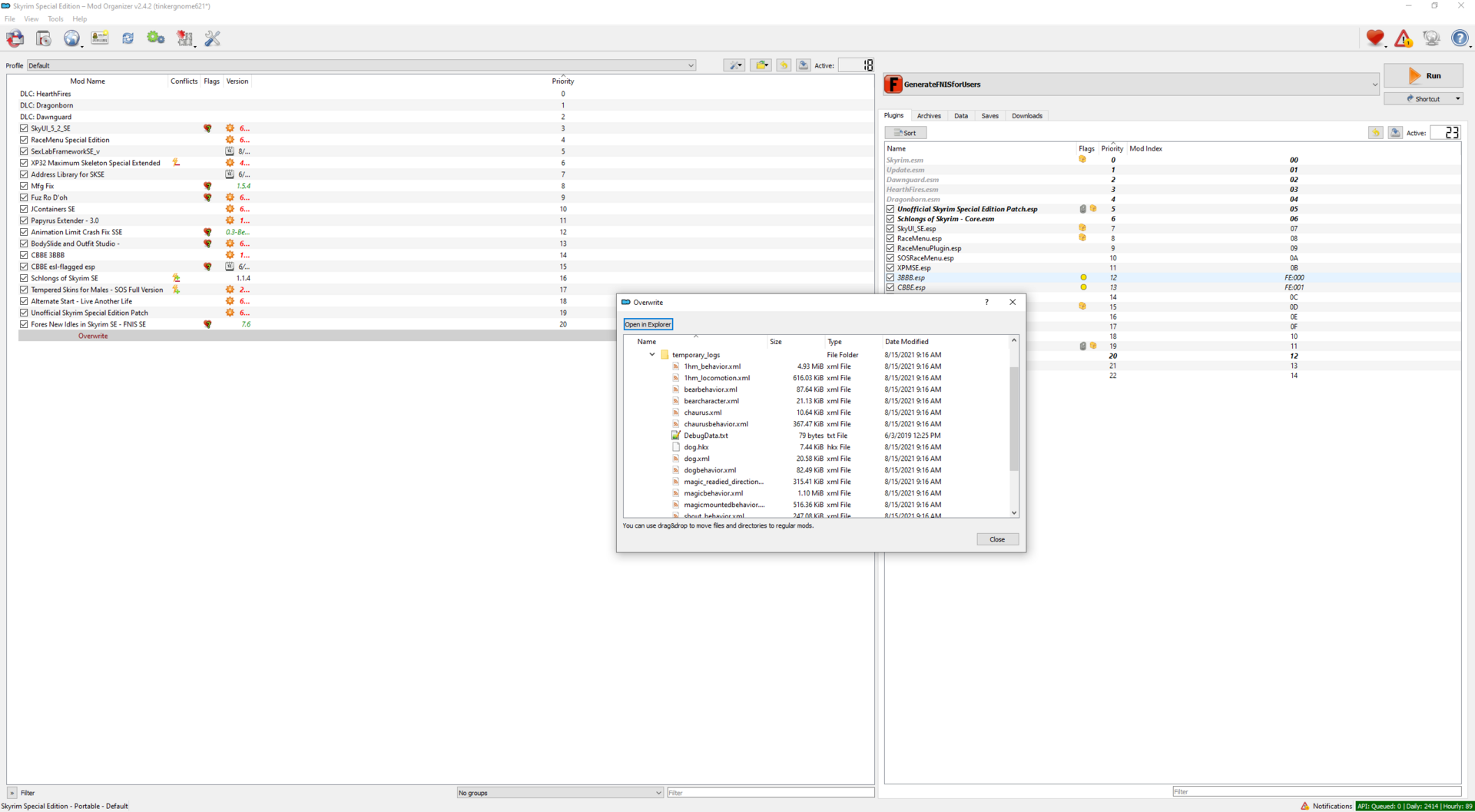Viewport: 1475px width, 812px height.
Task: Click the Filter input field below the plugin list
Action: (x=1317, y=791)
